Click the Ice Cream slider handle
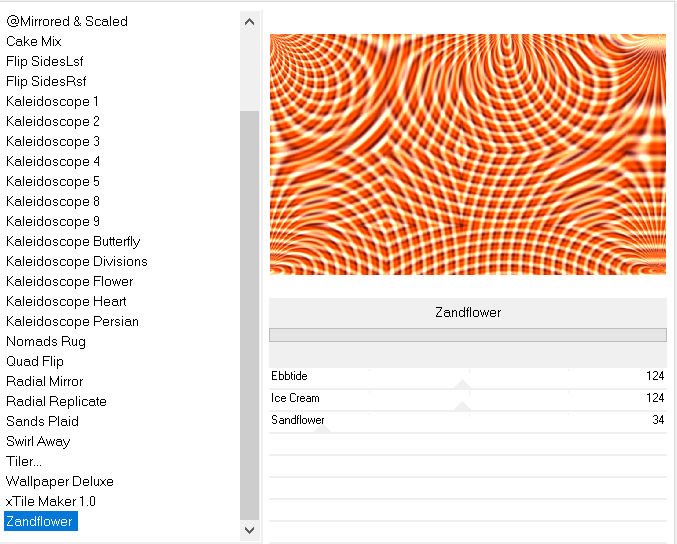This screenshot has width=677, height=544. (x=462, y=406)
